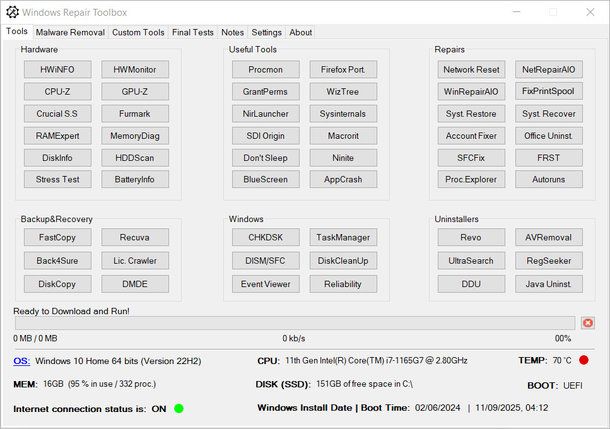Viewport: 610px width, 429px height.
Task: Open GrantPerms
Action: pos(266,92)
